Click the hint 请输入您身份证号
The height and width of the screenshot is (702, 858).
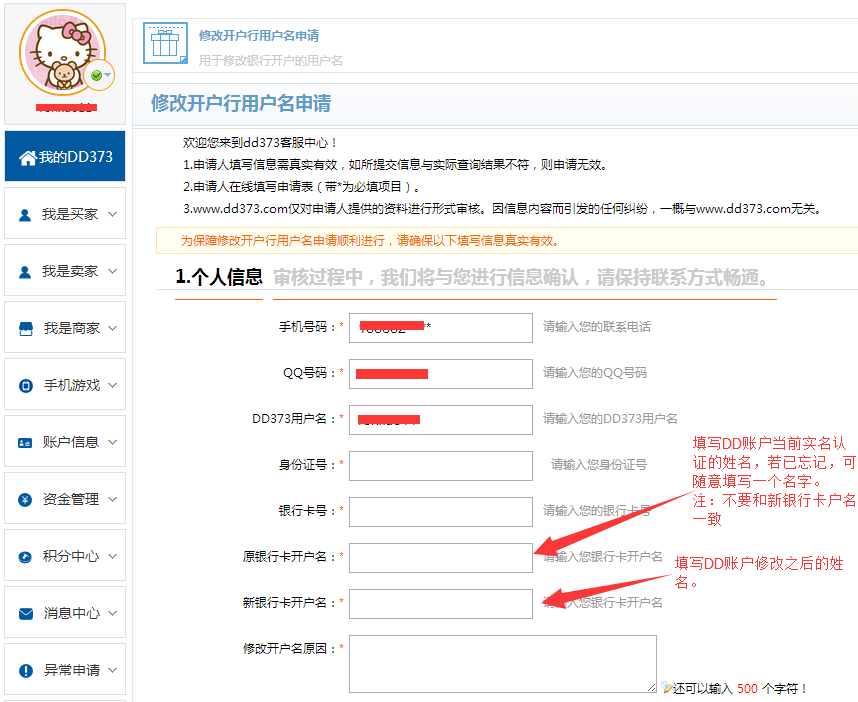click(x=599, y=465)
